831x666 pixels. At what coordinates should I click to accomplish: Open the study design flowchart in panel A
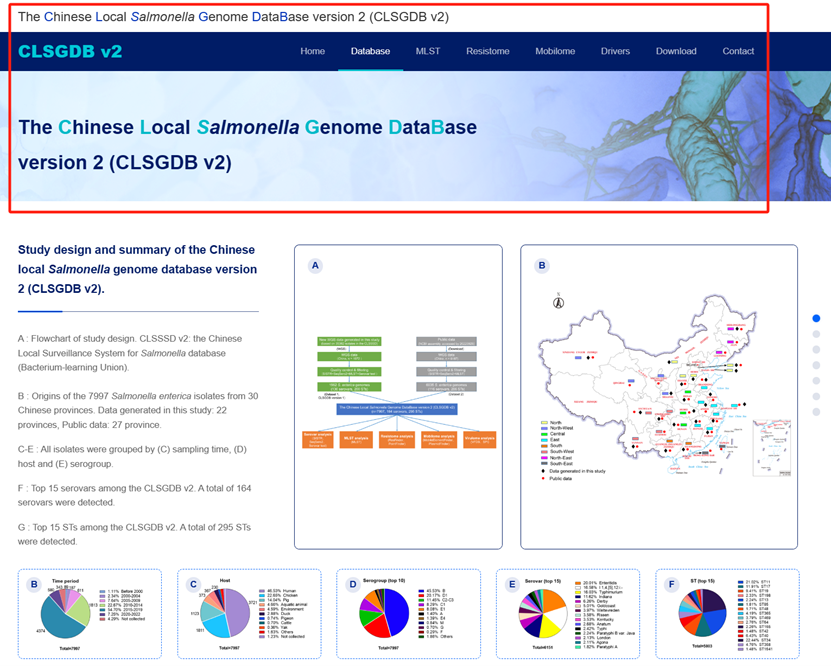click(398, 397)
